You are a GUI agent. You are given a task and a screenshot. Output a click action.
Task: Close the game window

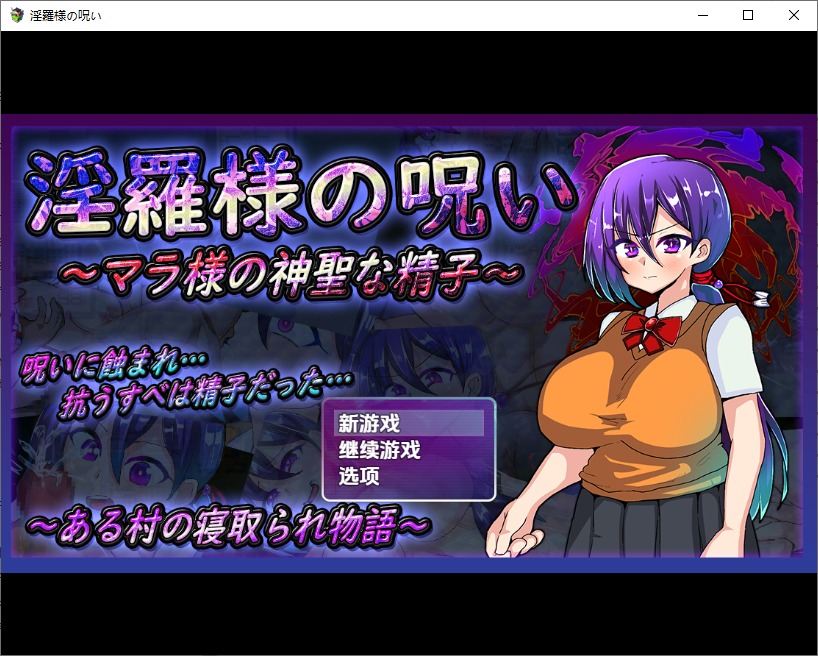[x=793, y=16]
